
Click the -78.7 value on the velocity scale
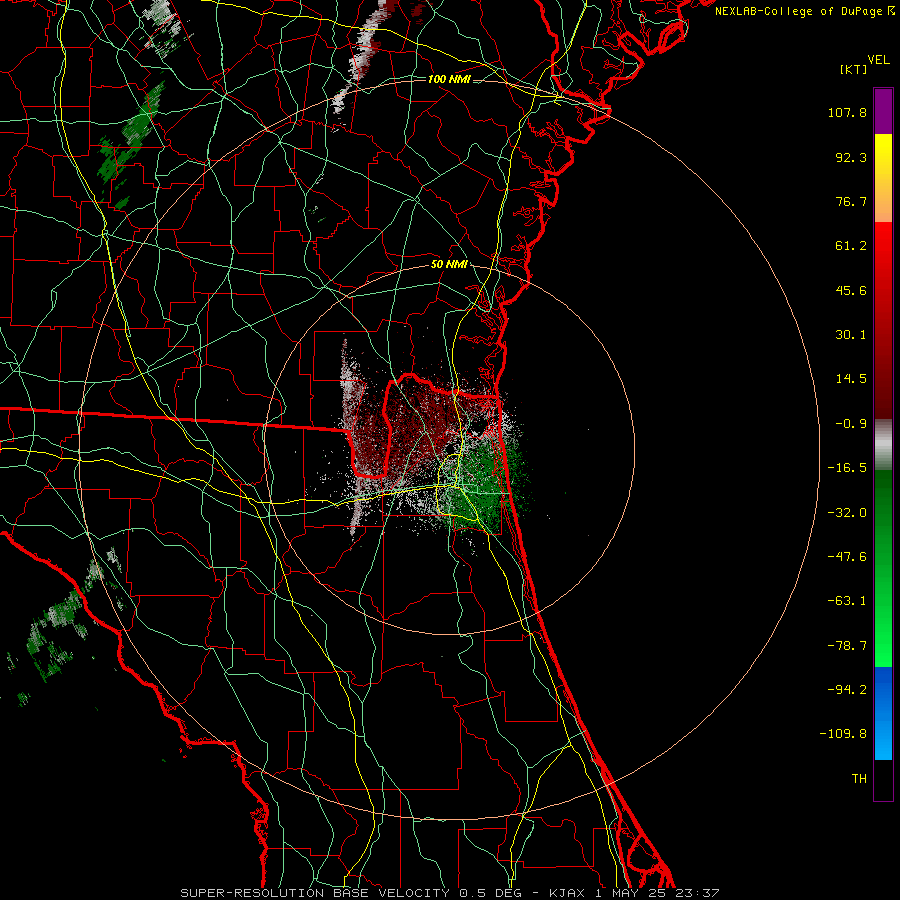click(x=847, y=646)
